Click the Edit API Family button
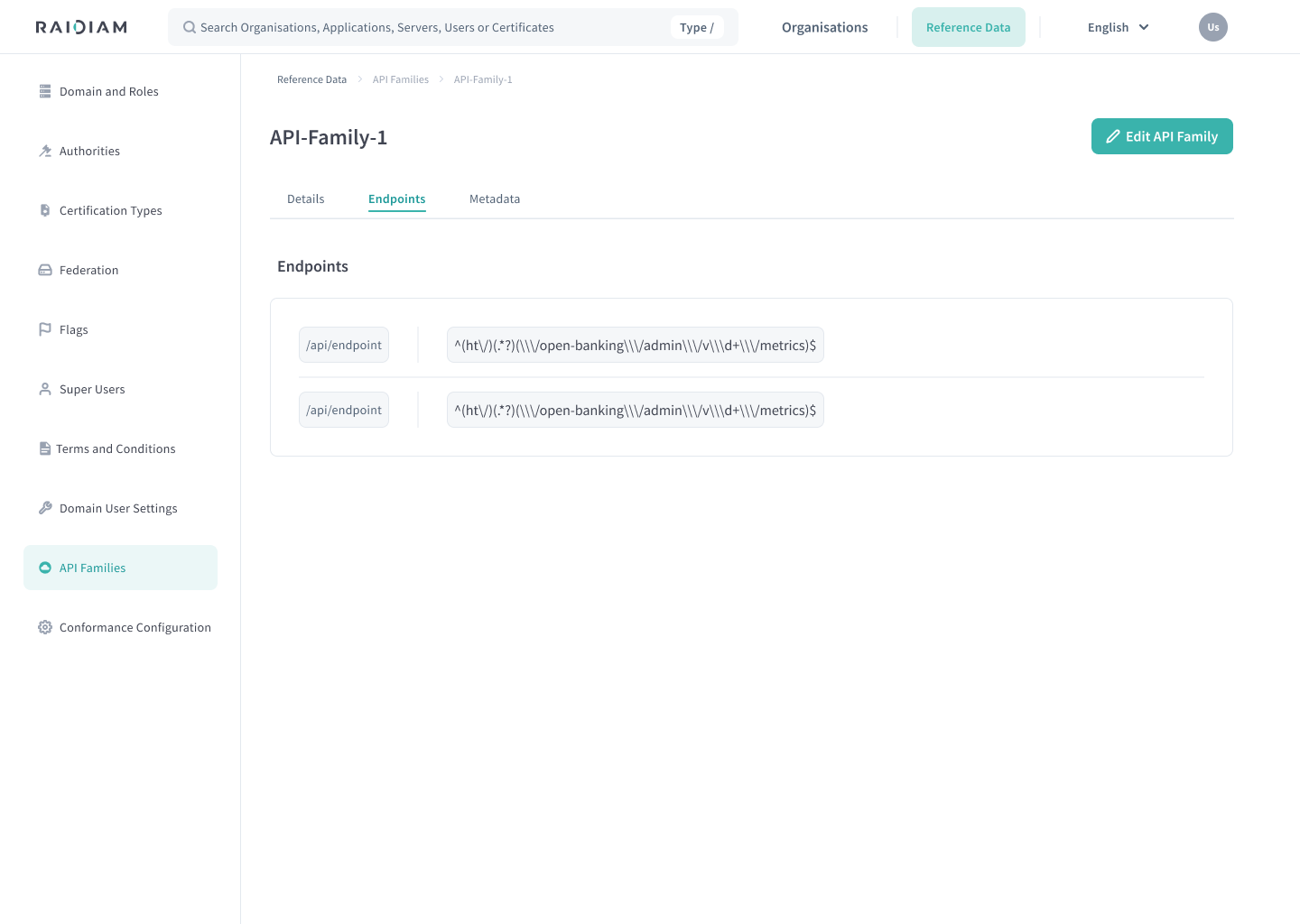The image size is (1300, 924). (1162, 136)
